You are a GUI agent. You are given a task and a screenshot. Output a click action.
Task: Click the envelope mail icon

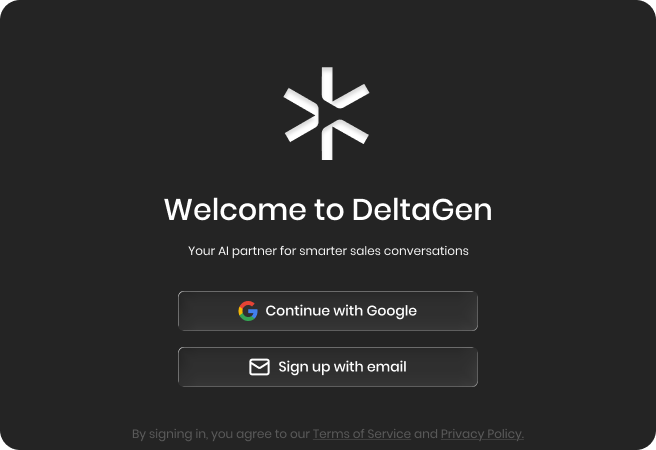coord(259,367)
